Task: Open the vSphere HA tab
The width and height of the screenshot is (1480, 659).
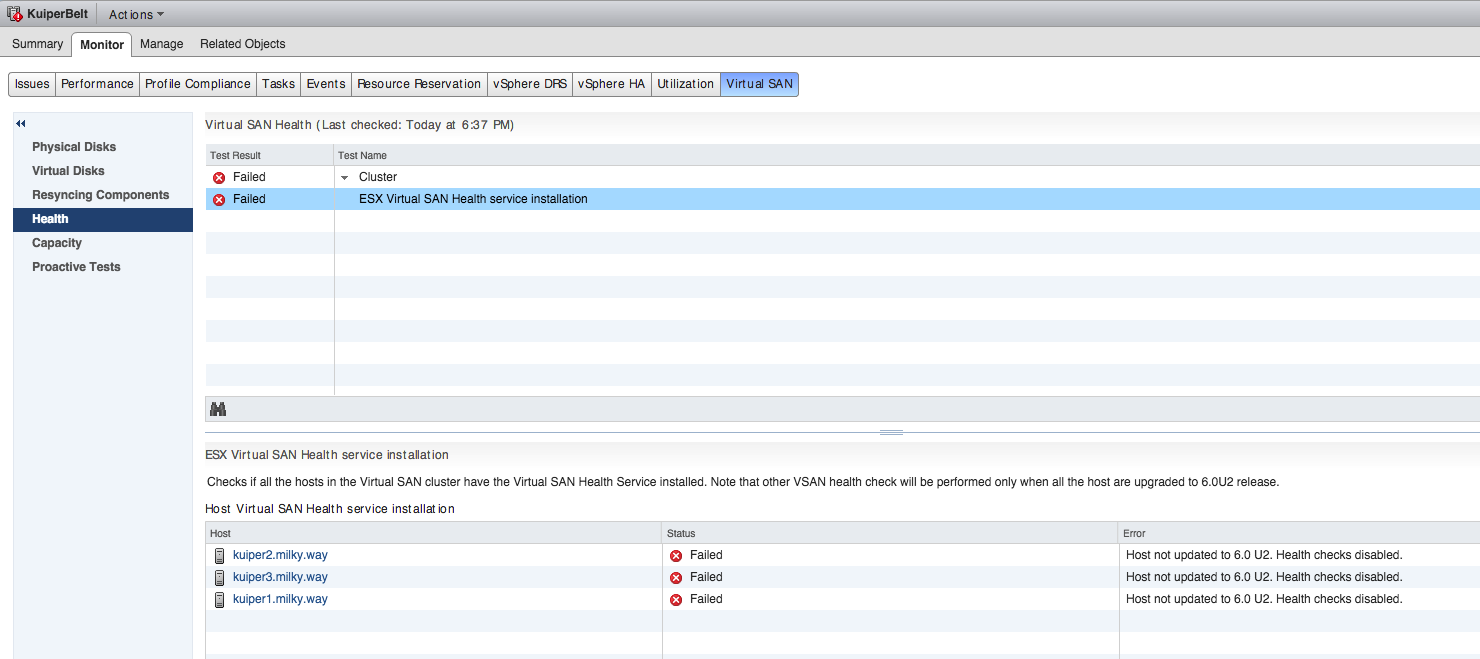Action: [x=611, y=84]
